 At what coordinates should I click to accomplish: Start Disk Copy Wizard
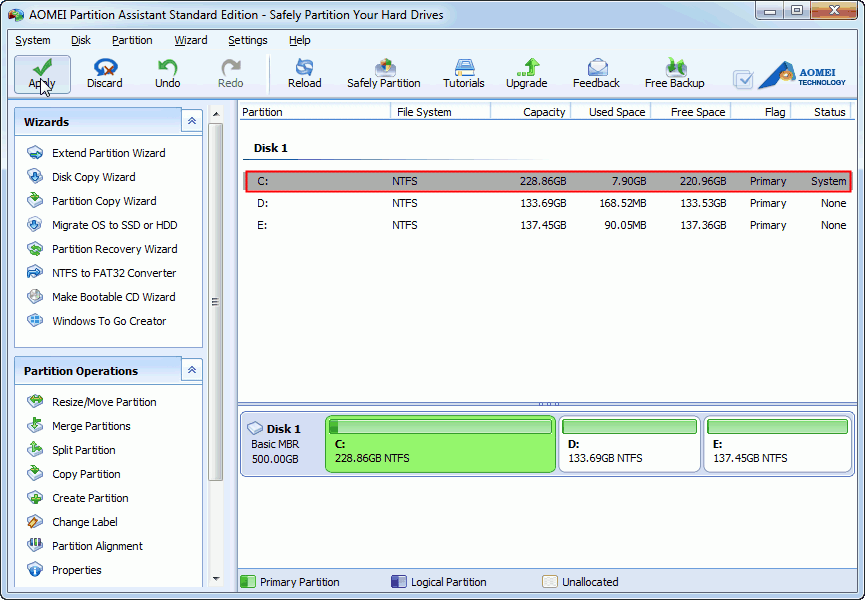click(82, 177)
